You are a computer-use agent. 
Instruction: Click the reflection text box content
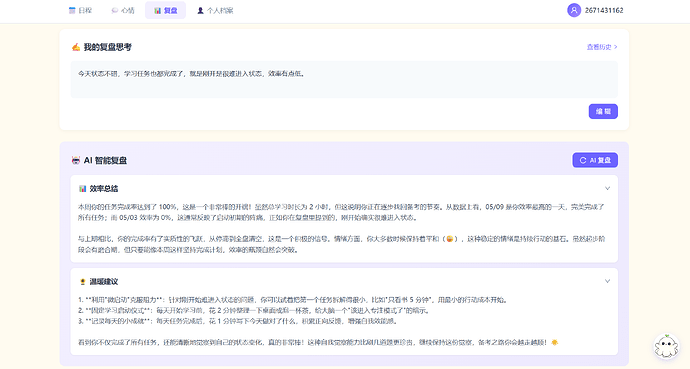point(344,79)
